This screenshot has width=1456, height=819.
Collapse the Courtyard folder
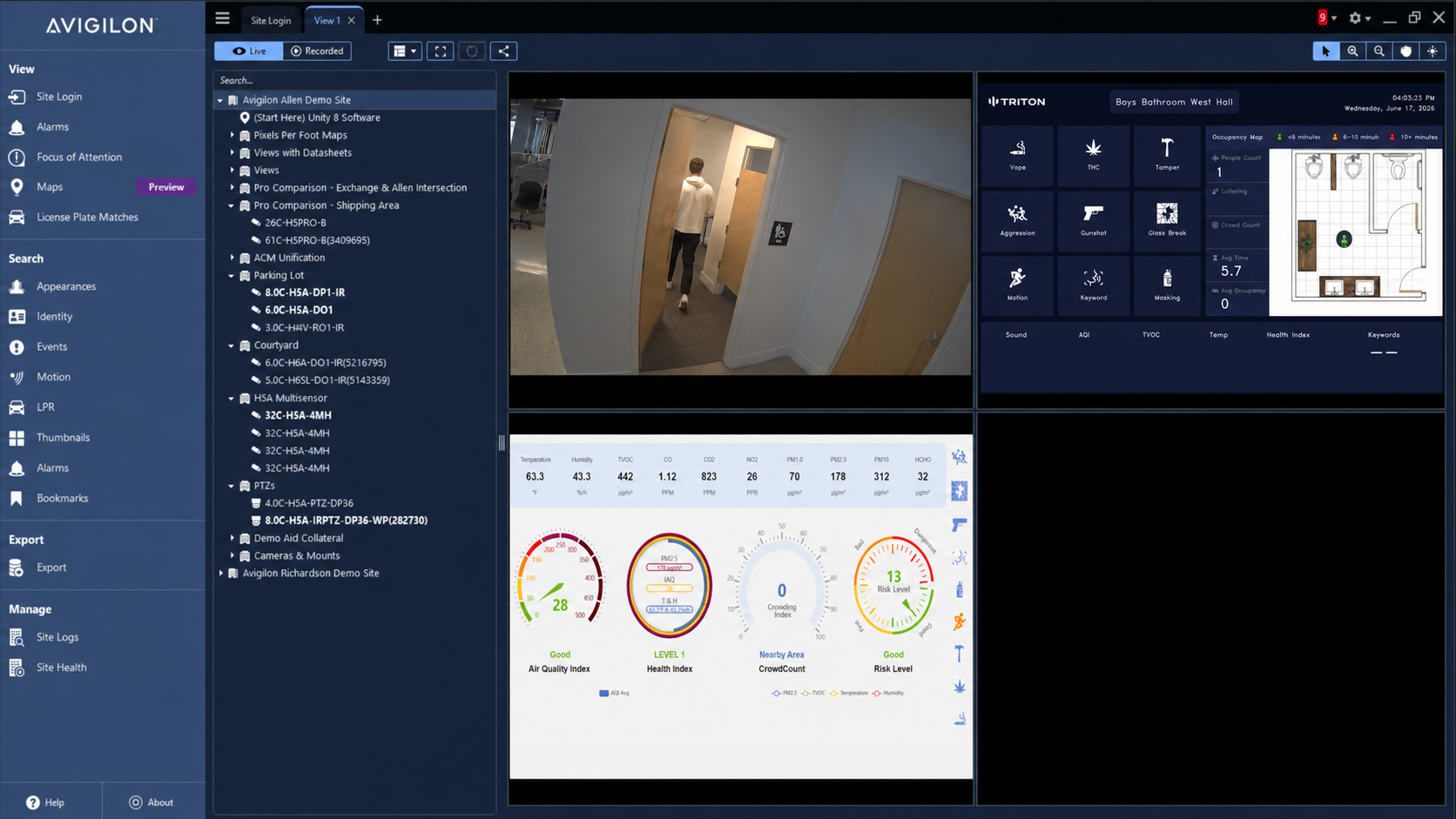pos(233,346)
